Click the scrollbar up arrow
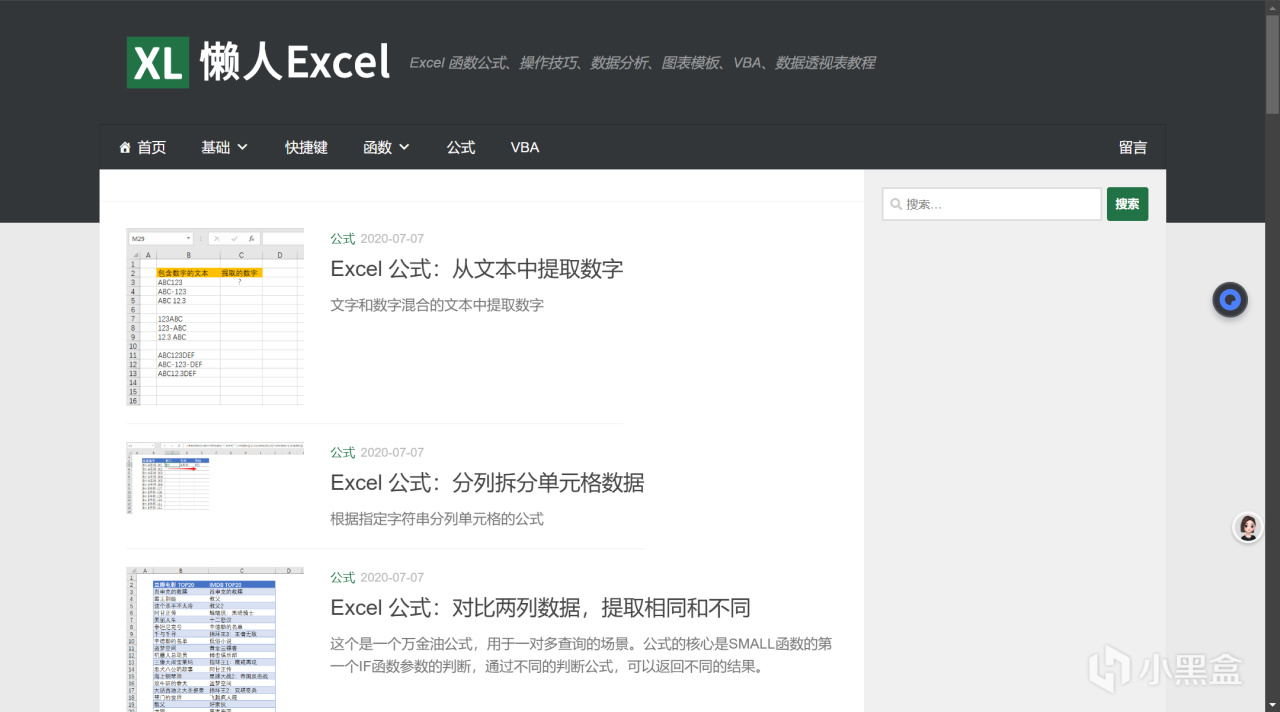Image resolution: width=1280 pixels, height=712 pixels. [x=1272, y=7]
